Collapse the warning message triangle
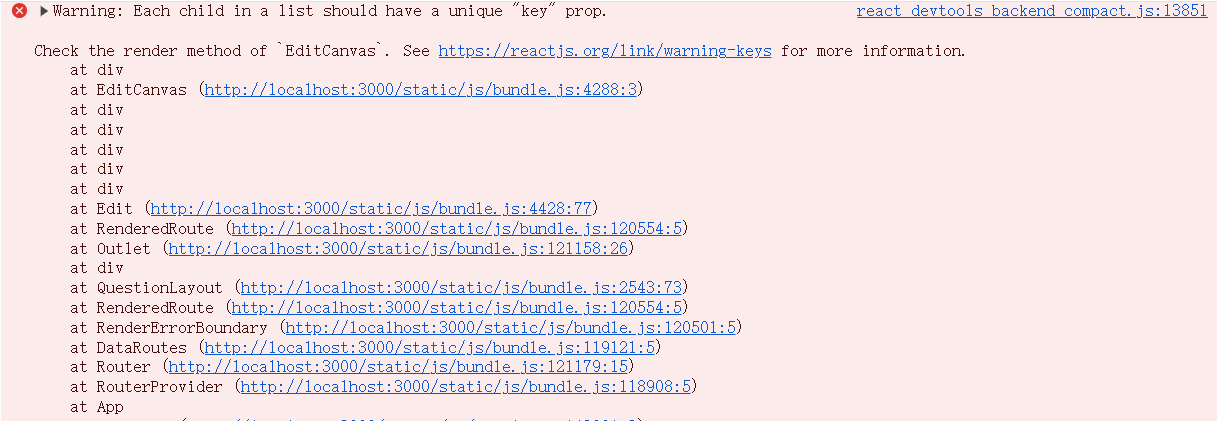This screenshot has height=421, width=1217. (x=43, y=12)
